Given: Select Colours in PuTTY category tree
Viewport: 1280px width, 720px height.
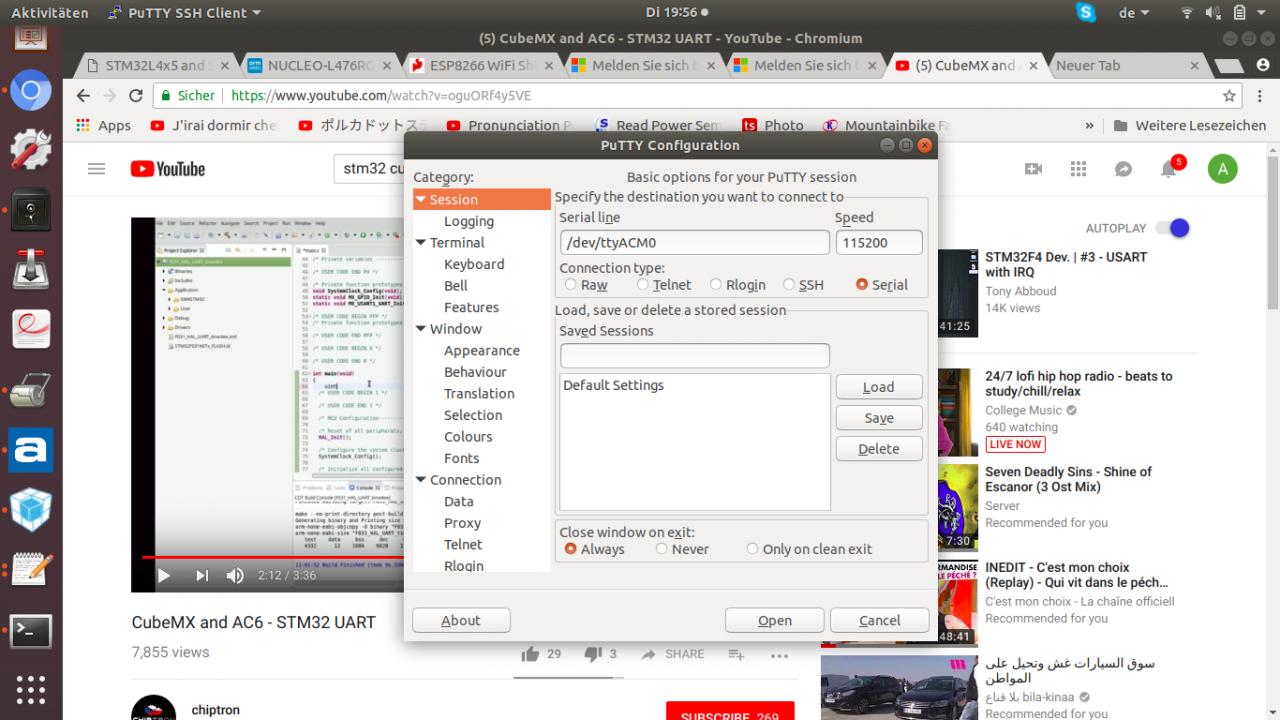Looking at the screenshot, I should [468, 437].
